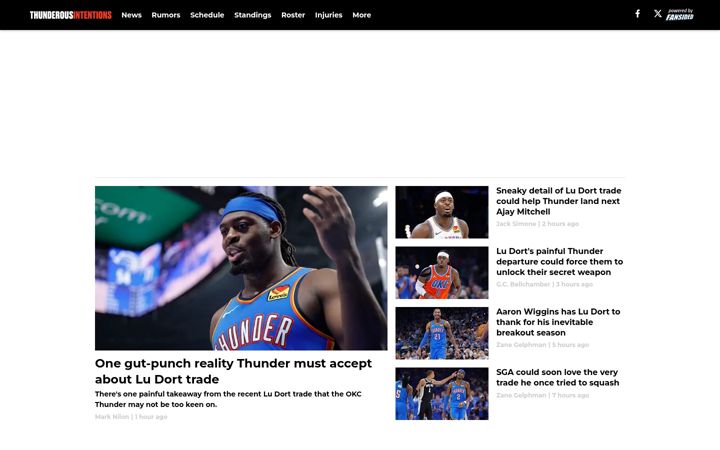Read 'One gut-punch reality Thunder must accept' headline
720x450 pixels.
pos(233,371)
